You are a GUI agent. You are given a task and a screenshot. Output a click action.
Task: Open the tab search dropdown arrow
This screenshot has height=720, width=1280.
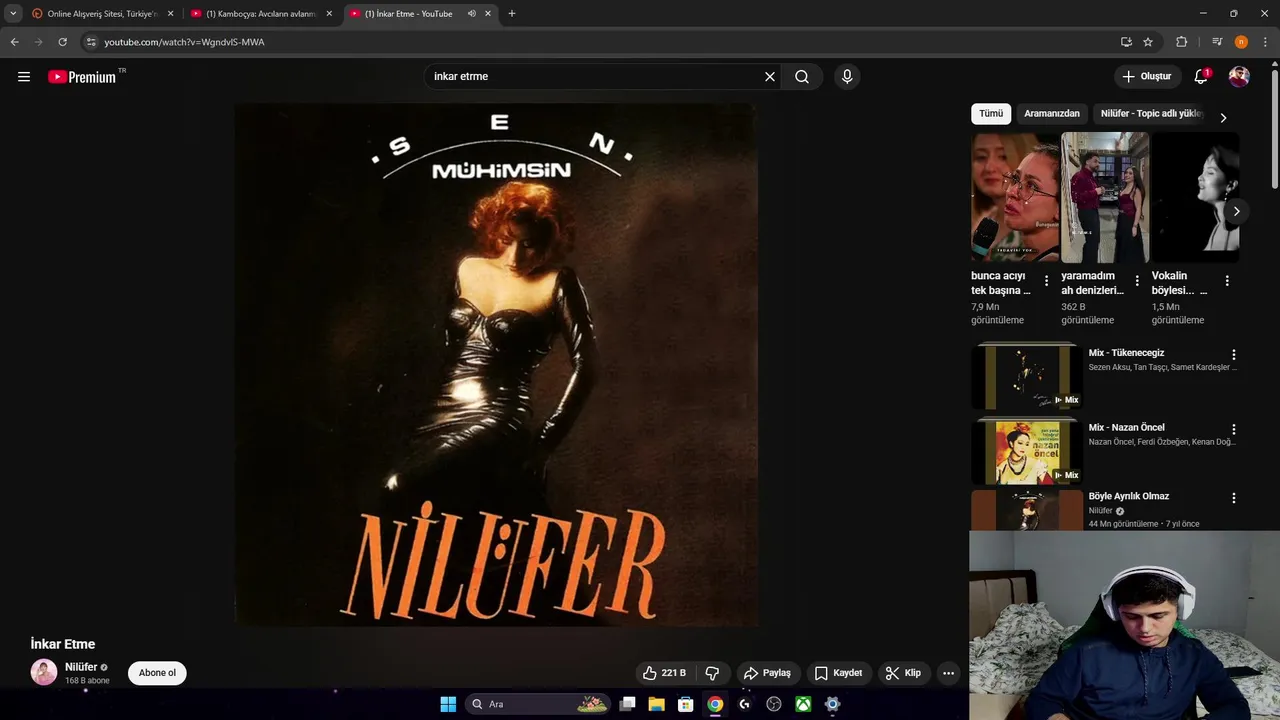tap(13, 14)
